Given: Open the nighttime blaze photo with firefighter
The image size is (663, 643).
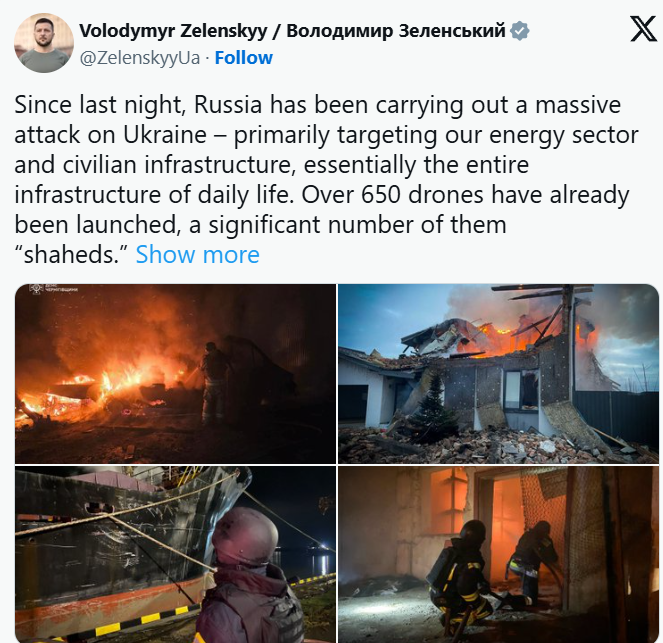Looking at the screenshot, I should pyautogui.click(x=175, y=374).
